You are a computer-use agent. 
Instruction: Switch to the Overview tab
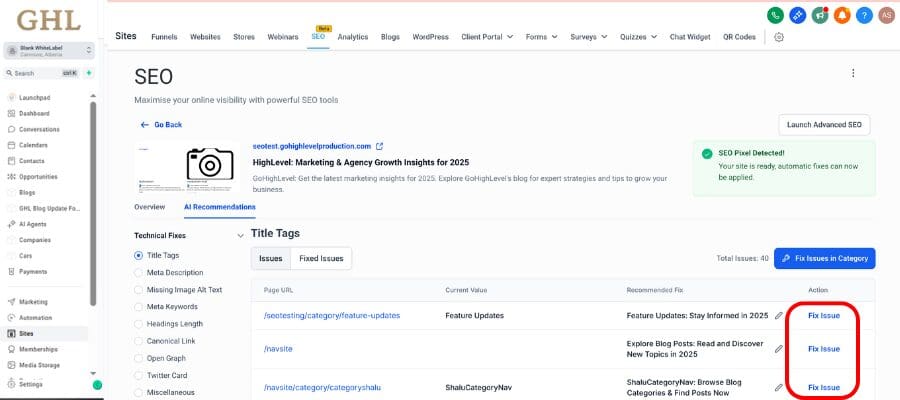[x=149, y=207]
